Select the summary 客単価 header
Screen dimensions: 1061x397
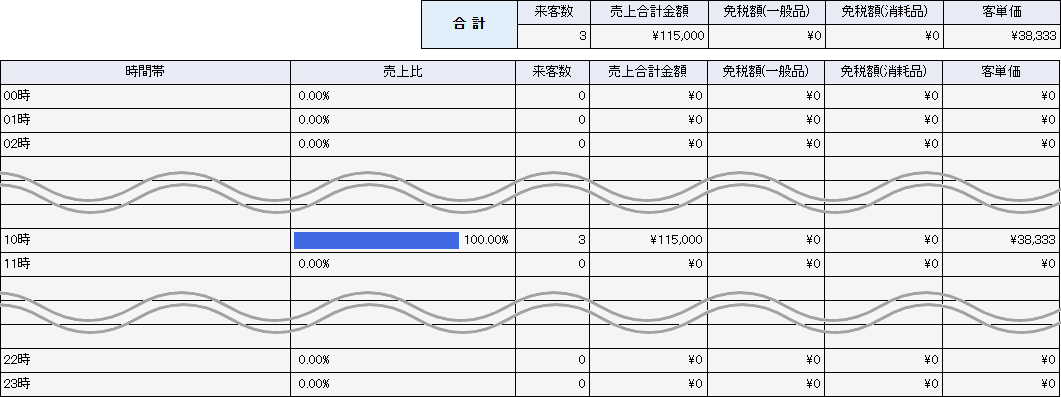pyautogui.click(x=1002, y=12)
